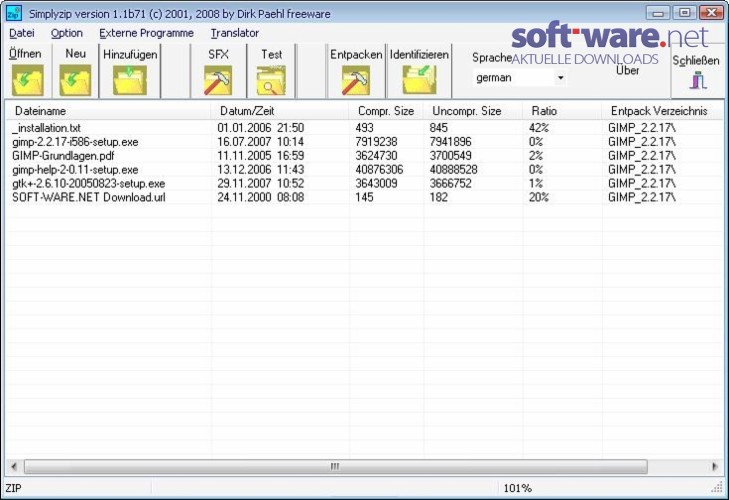Image resolution: width=729 pixels, height=500 pixels.
Task: Click the Entpacken hammer icon
Action: point(356,80)
